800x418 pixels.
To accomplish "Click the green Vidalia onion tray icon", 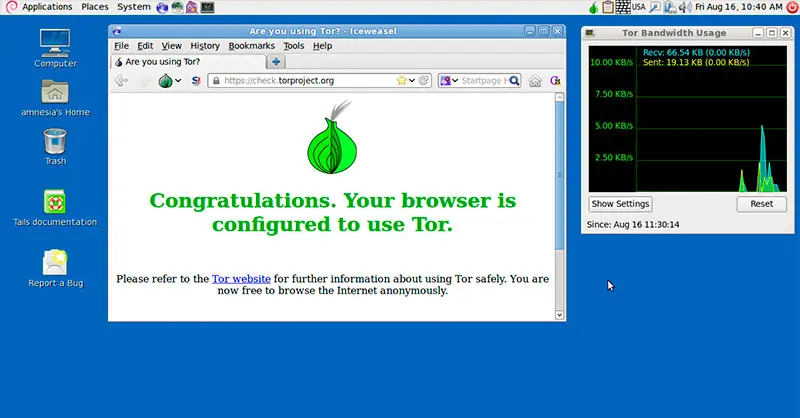I will pyautogui.click(x=593, y=7).
